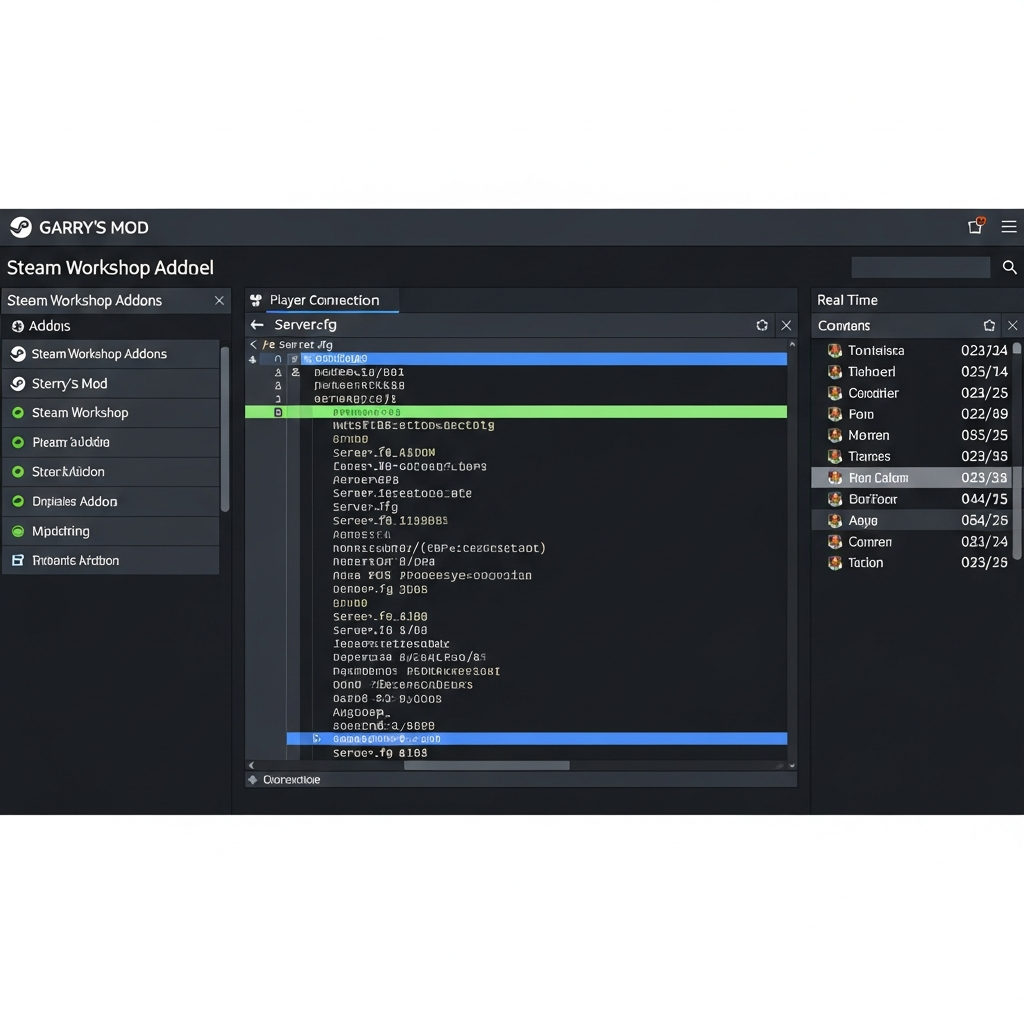The image size is (1024, 1024).
Task: Click avatar icon of Borfoor
Action: (835, 499)
